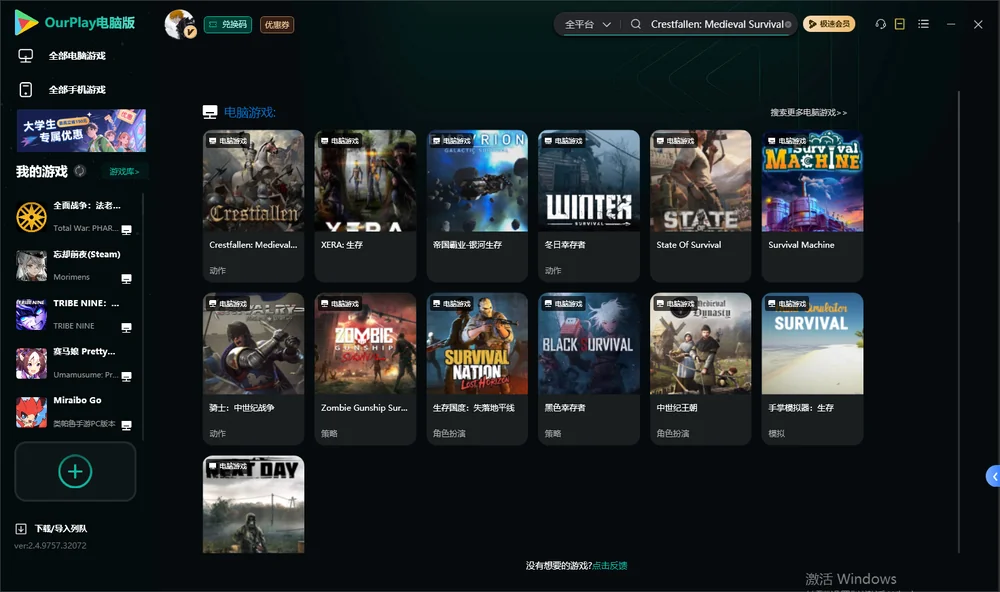Click the monitor icon beside 全部电脑游戏

coord(26,56)
